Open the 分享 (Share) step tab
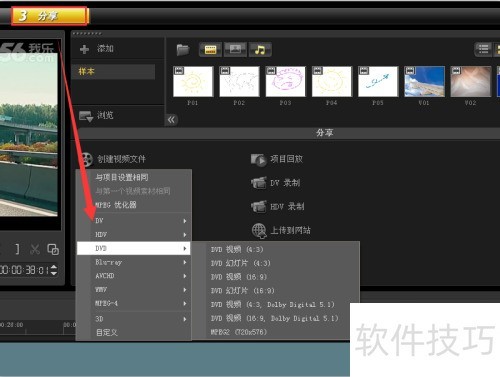Viewport: 500px width, 377px height. pos(49,16)
